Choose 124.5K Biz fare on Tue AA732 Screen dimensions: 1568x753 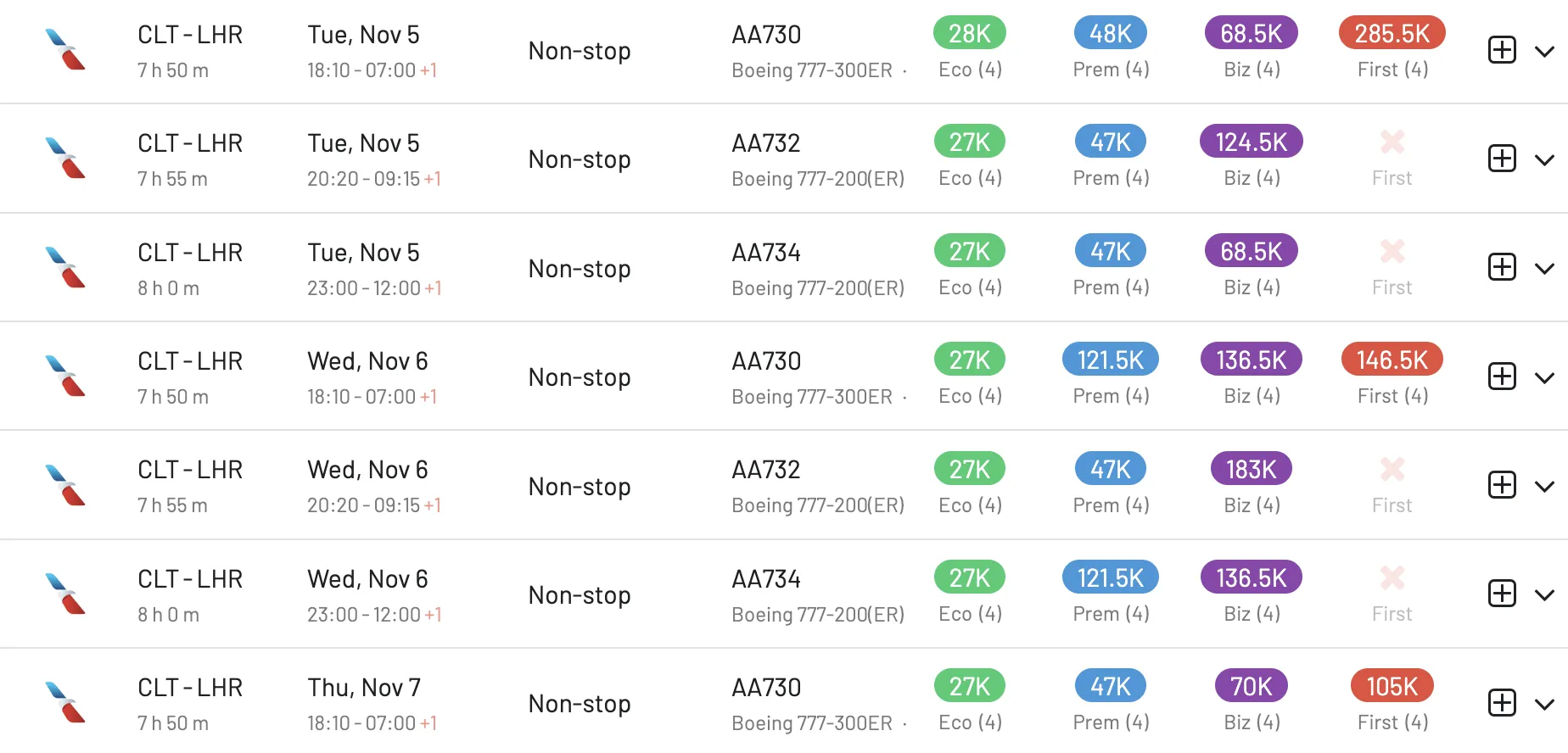(x=1252, y=142)
